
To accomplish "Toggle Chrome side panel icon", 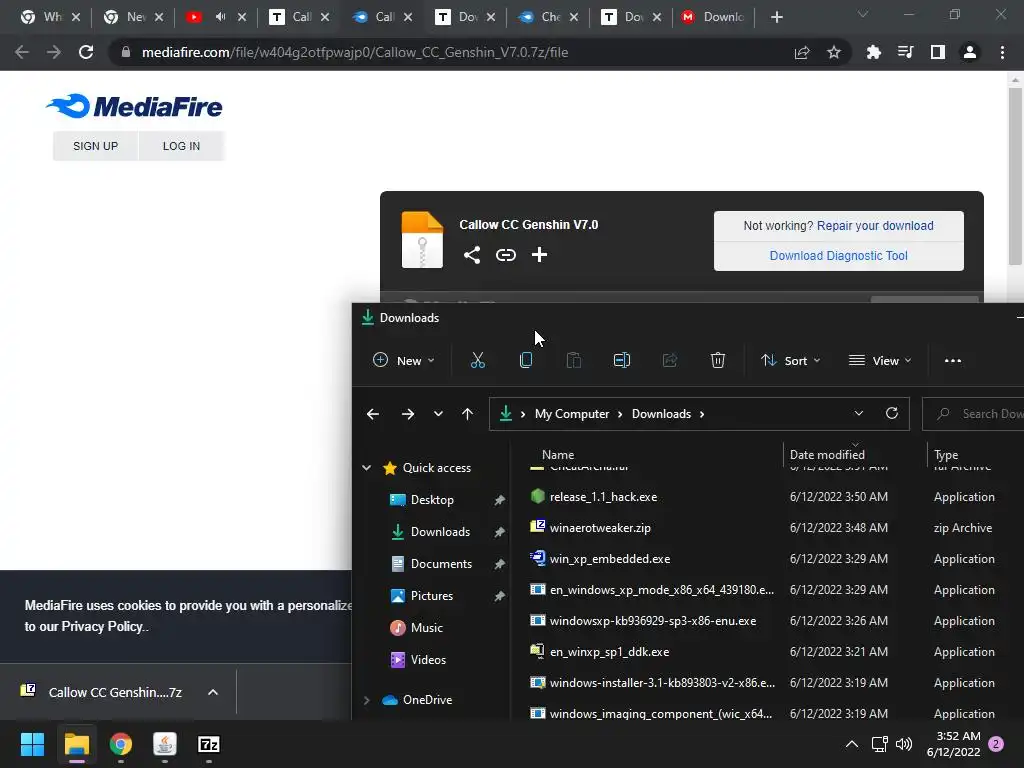I will pos(938,52).
